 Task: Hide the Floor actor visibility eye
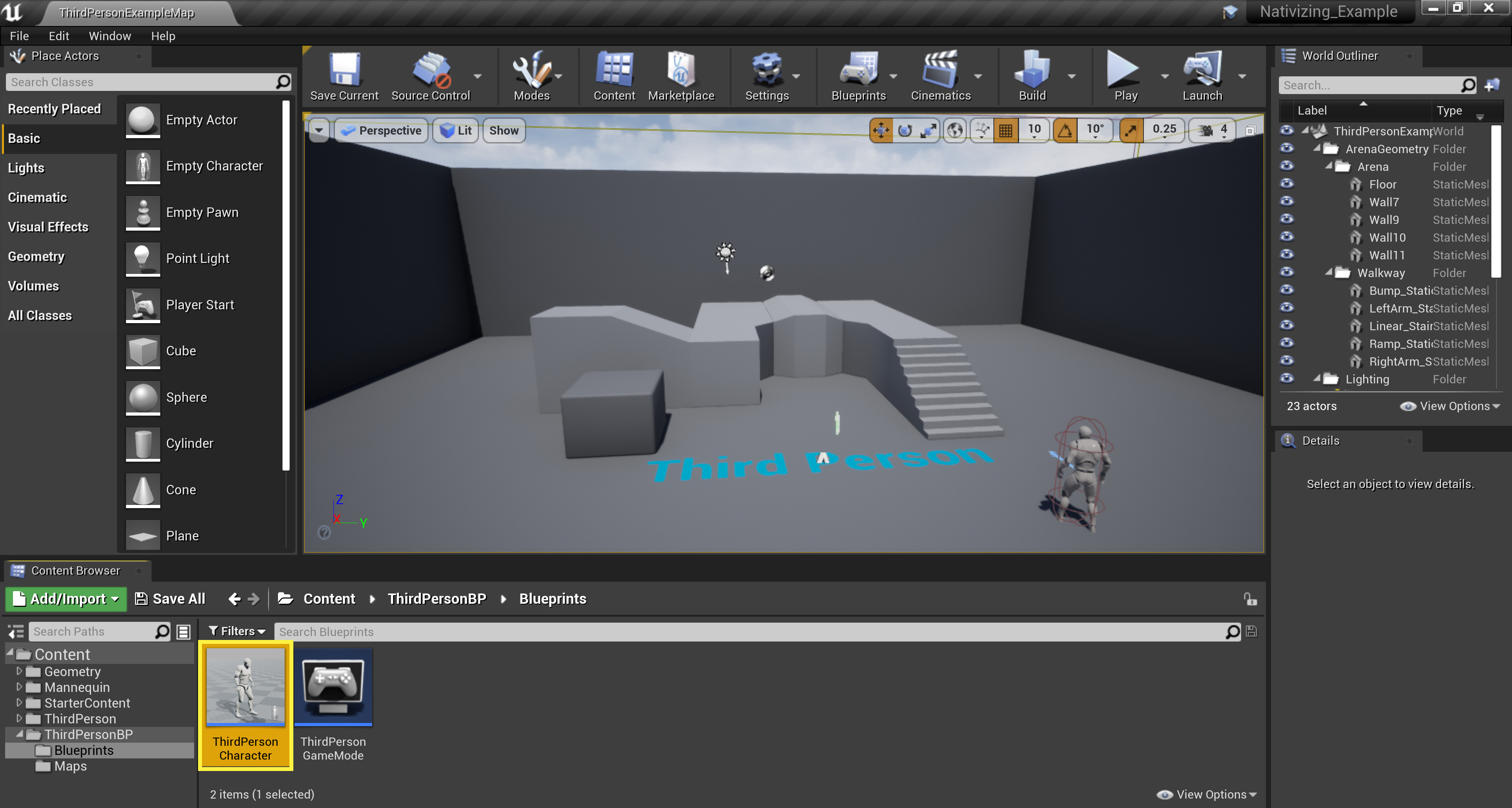1287,184
